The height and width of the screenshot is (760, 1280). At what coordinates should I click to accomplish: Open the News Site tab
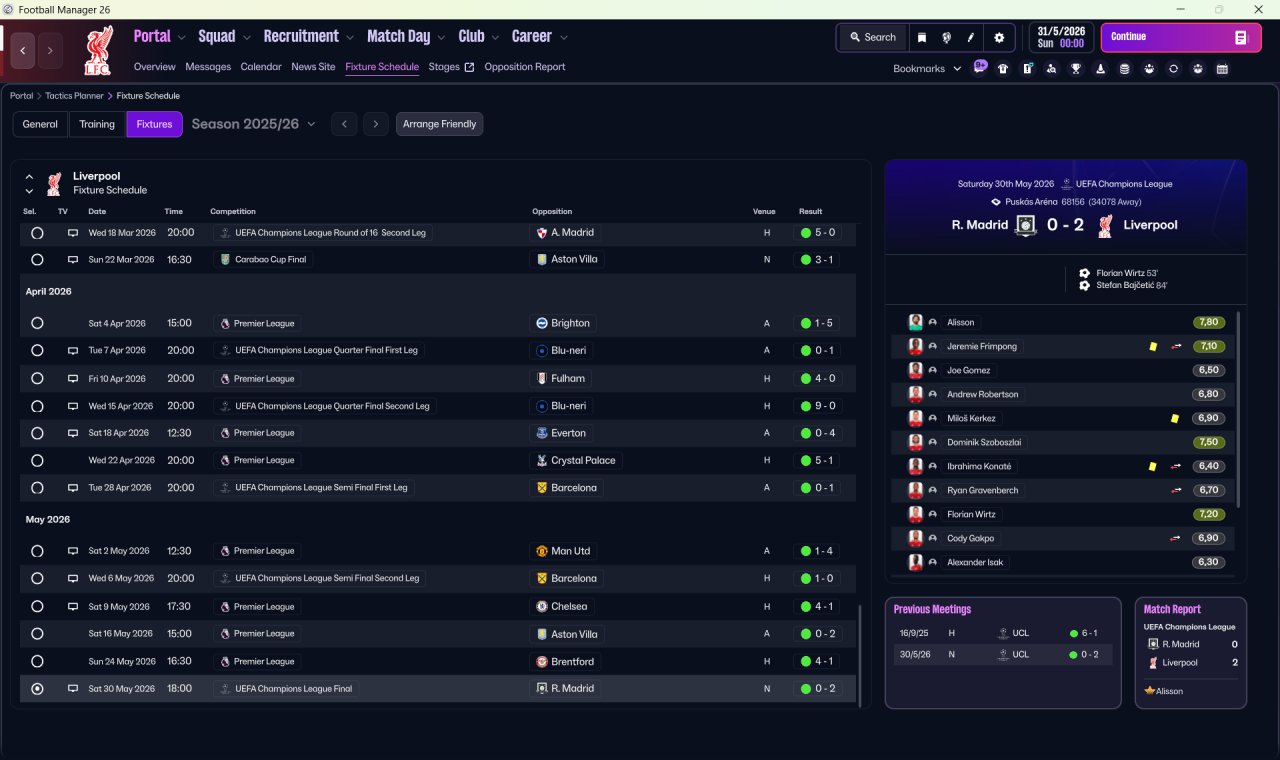tap(313, 67)
